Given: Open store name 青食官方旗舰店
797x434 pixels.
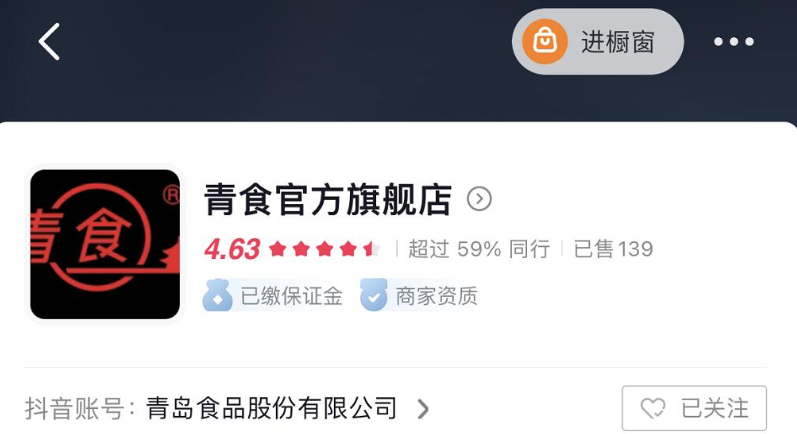Looking at the screenshot, I should (328, 199).
